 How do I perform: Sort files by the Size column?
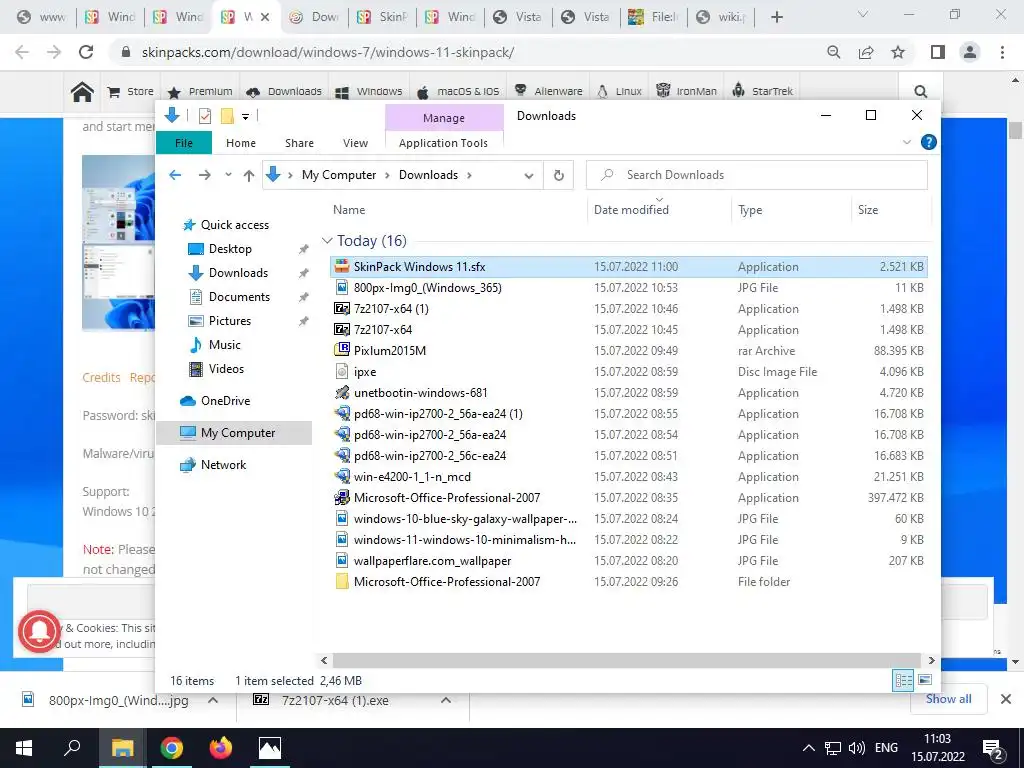click(868, 210)
